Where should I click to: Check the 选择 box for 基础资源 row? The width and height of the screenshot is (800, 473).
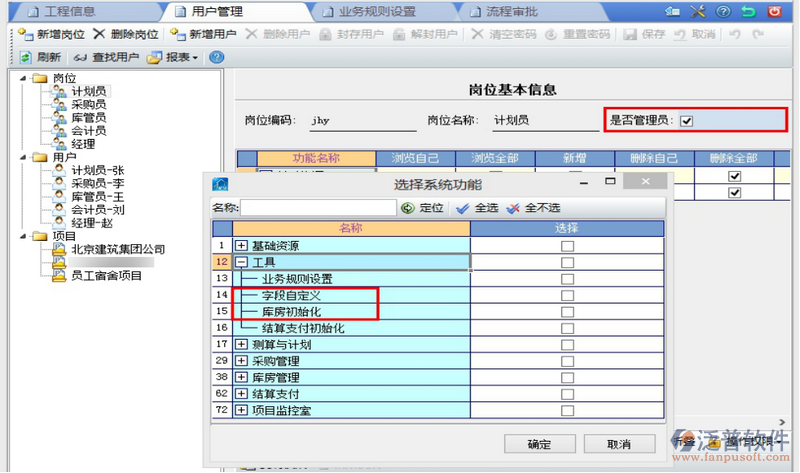click(567, 245)
